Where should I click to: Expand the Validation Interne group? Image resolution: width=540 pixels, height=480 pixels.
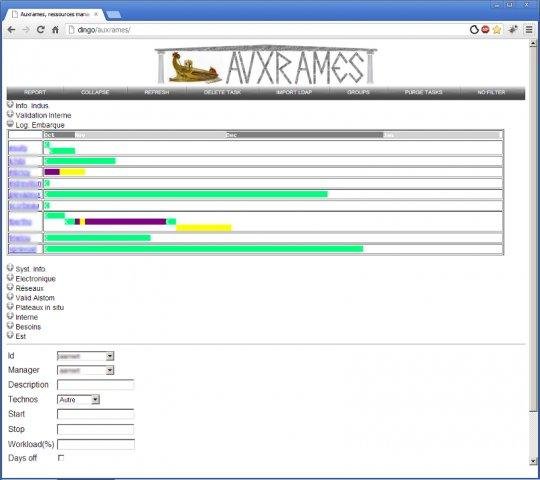click(x=10, y=114)
